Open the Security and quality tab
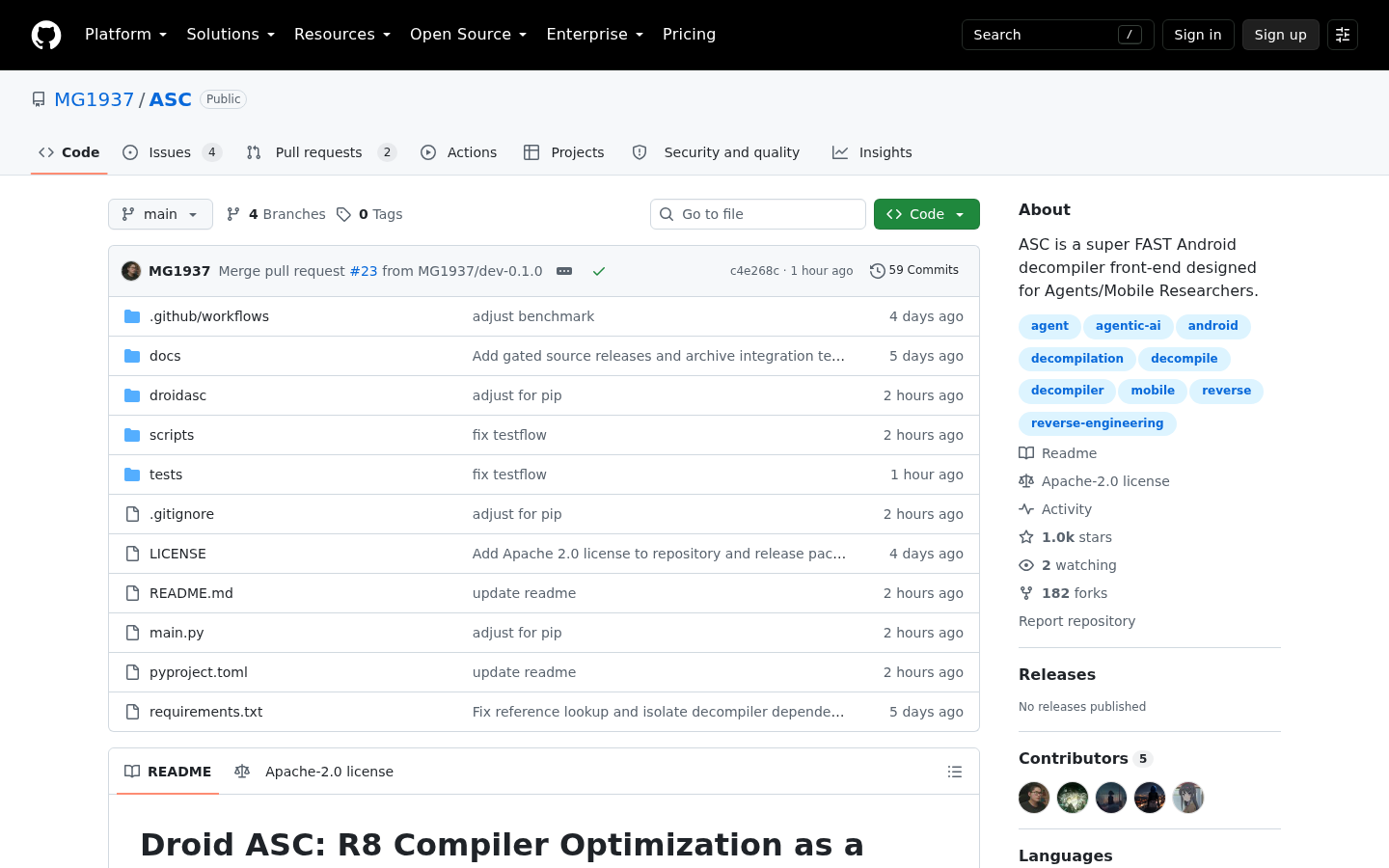The width and height of the screenshot is (1389, 868). [716, 152]
